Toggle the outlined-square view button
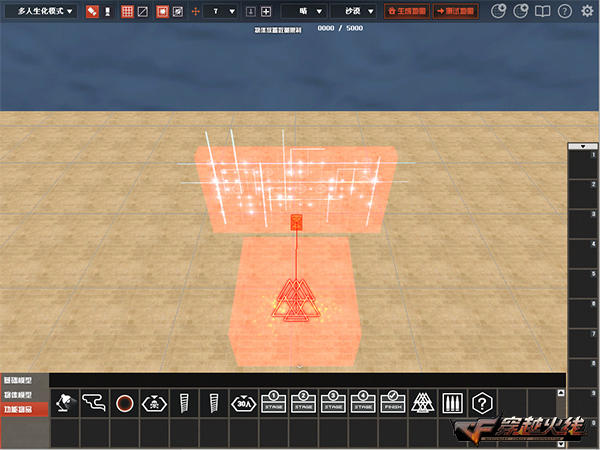 coord(178,11)
